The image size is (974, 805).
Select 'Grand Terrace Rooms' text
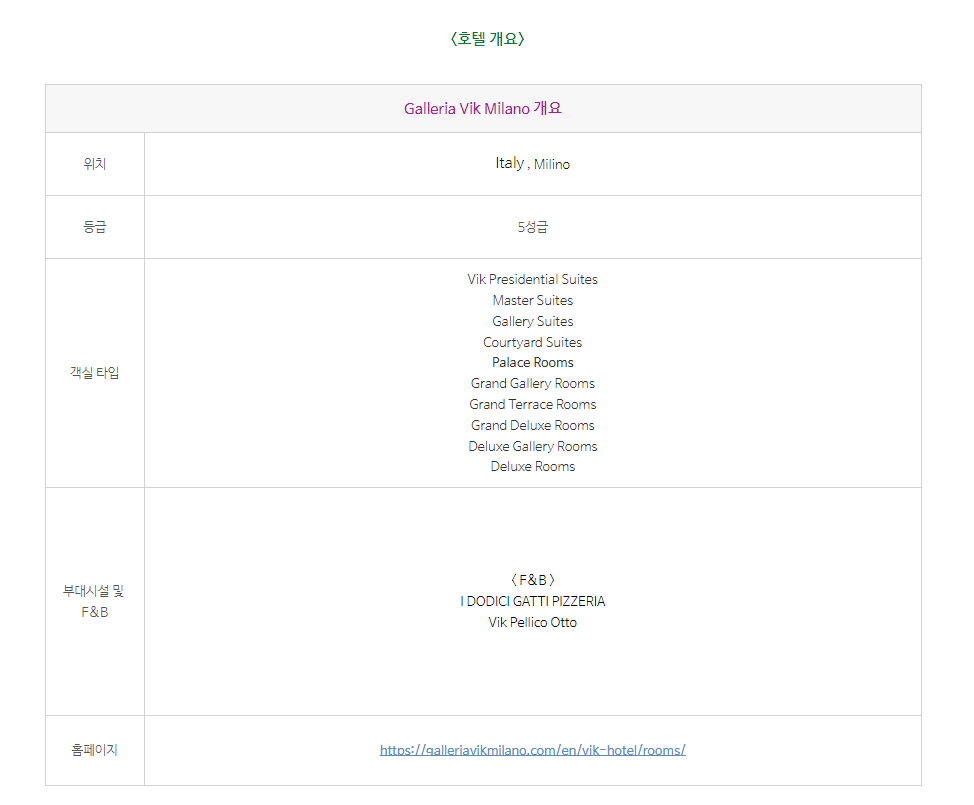pos(532,404)
